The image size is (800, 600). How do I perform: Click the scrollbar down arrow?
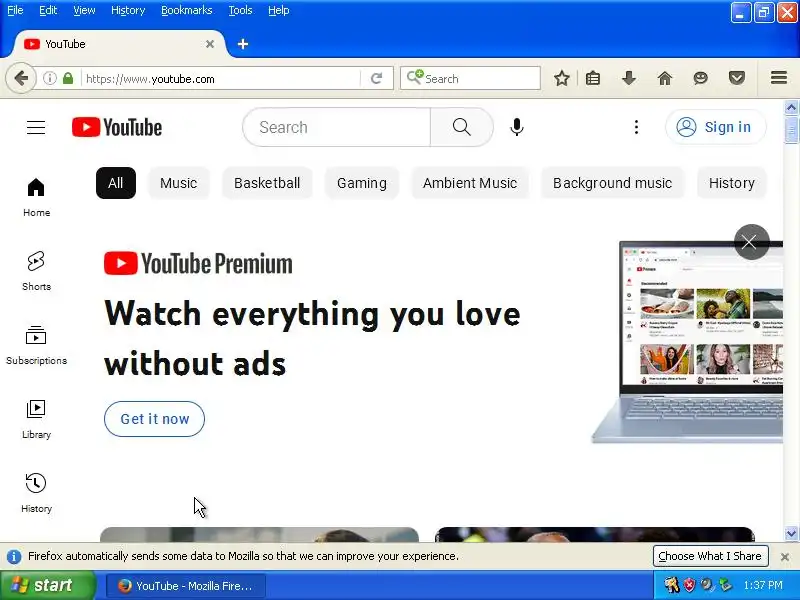(x=791, y=534)
